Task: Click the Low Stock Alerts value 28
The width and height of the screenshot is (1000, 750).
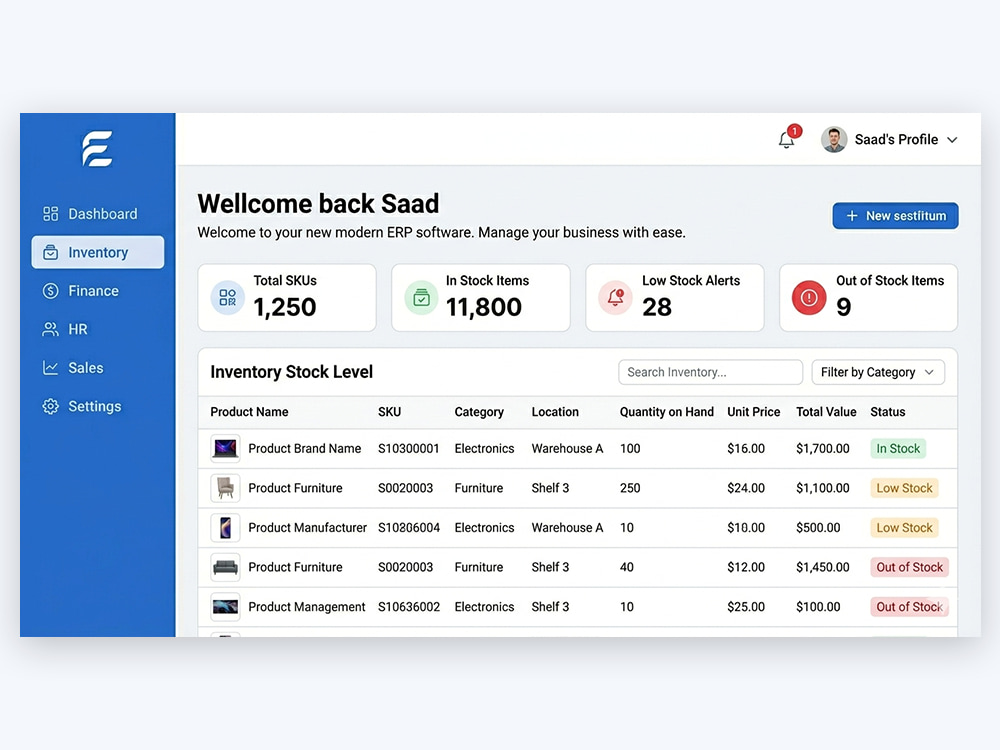Action: tap(657, 307)
